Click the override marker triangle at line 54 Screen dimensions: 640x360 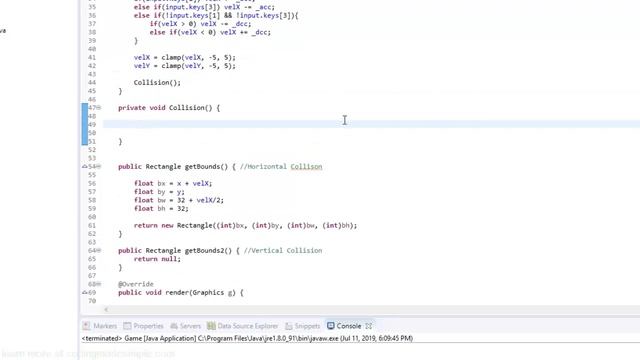click(84, 167)
